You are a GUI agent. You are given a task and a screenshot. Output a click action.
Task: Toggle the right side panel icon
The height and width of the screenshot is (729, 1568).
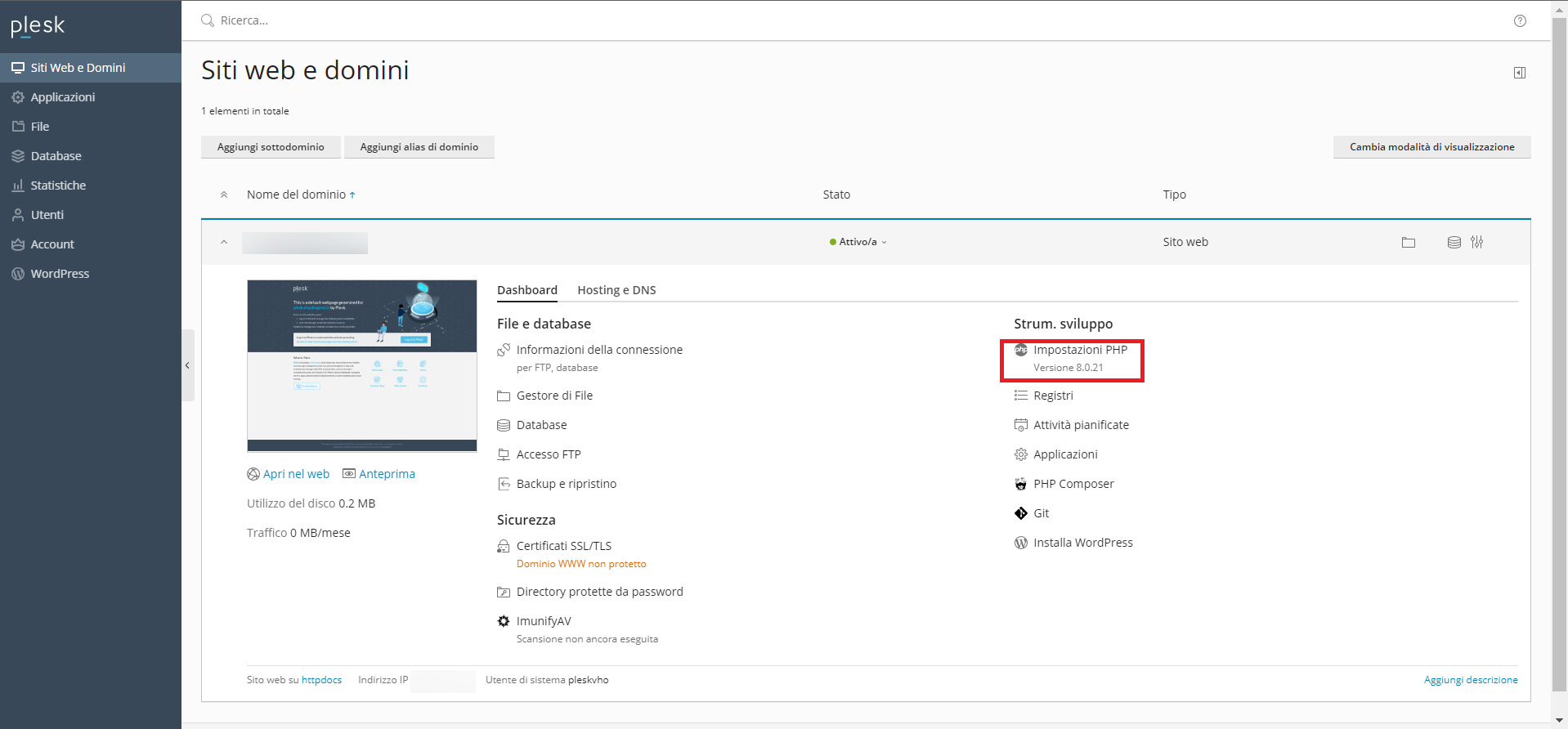click(x=1520, y=73)
